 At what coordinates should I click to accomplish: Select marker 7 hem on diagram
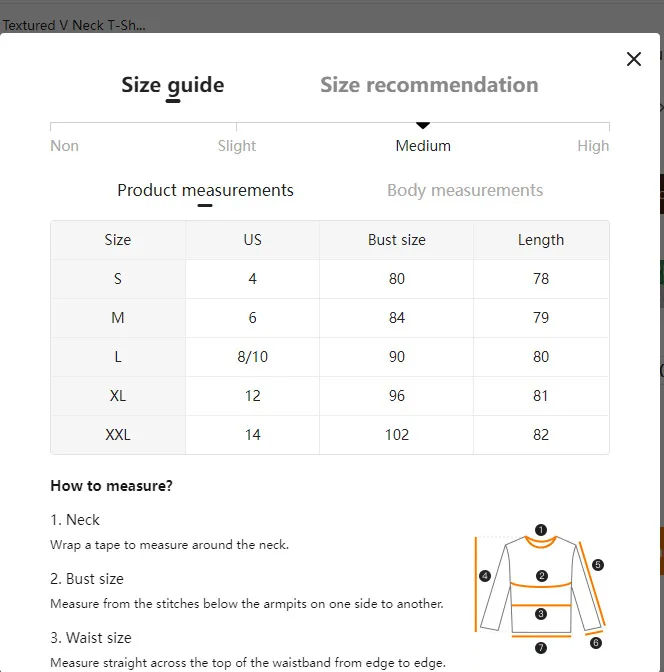[x=541, y=647]
